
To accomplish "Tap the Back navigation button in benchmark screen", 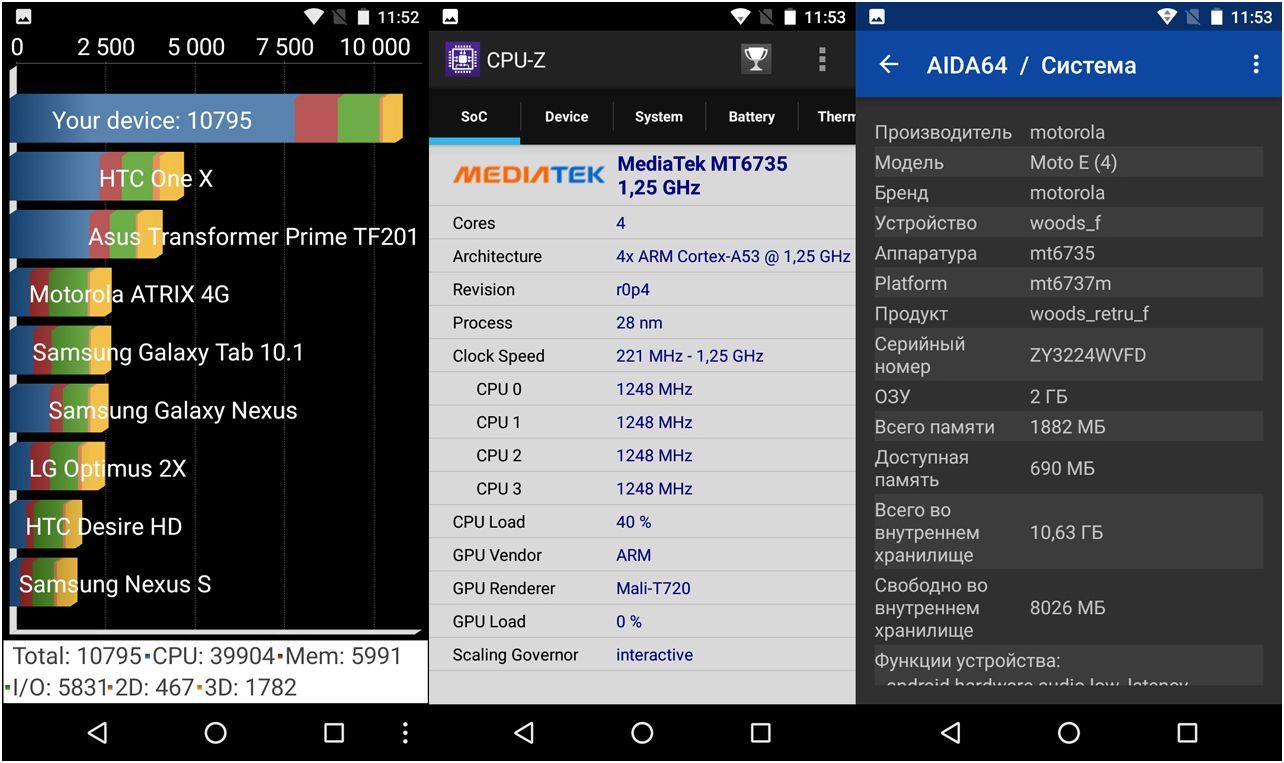I will 97,733.
